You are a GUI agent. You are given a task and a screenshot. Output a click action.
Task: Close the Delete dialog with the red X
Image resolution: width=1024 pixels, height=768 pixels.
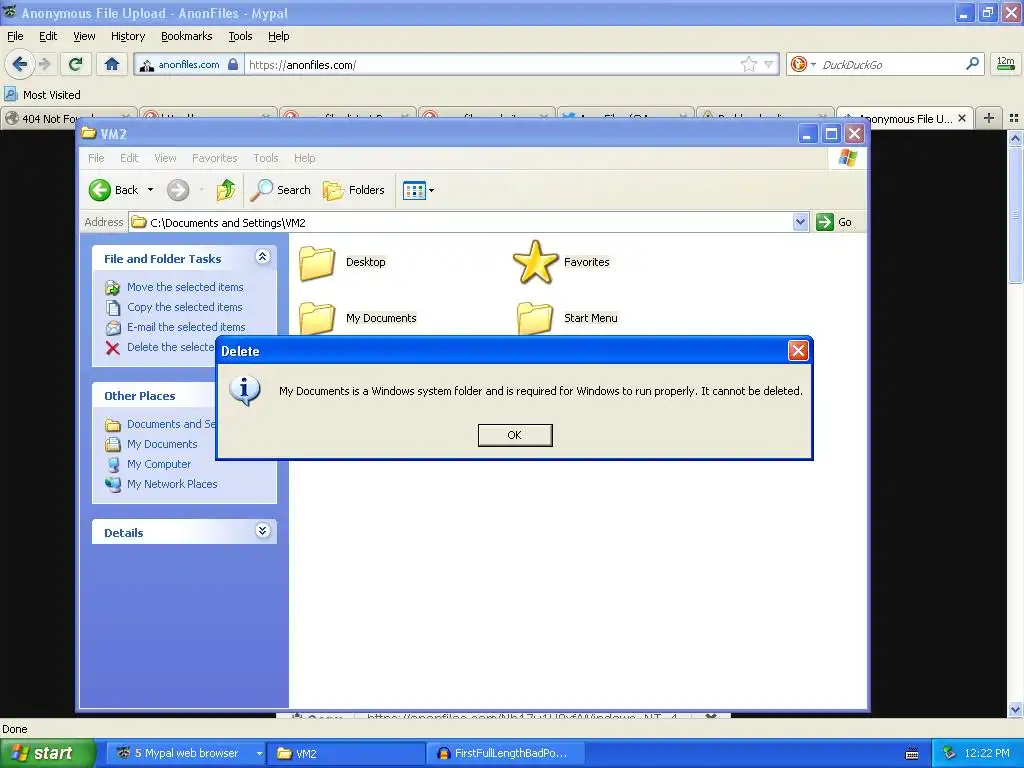797,351
